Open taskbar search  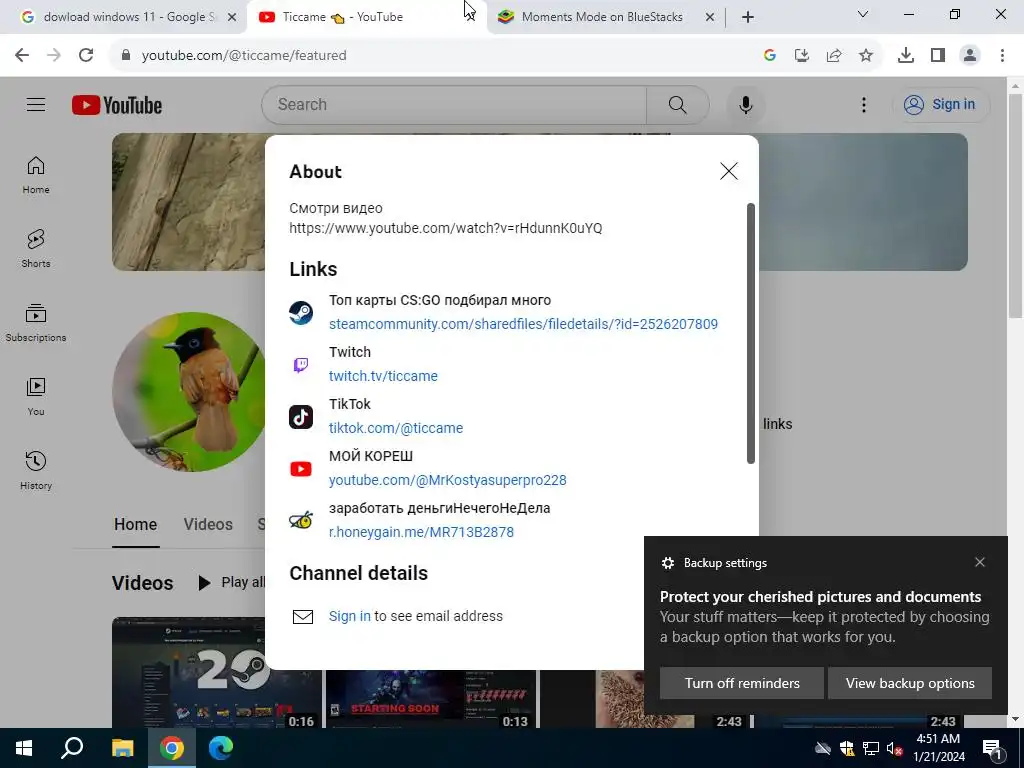(x=72, y=748)
